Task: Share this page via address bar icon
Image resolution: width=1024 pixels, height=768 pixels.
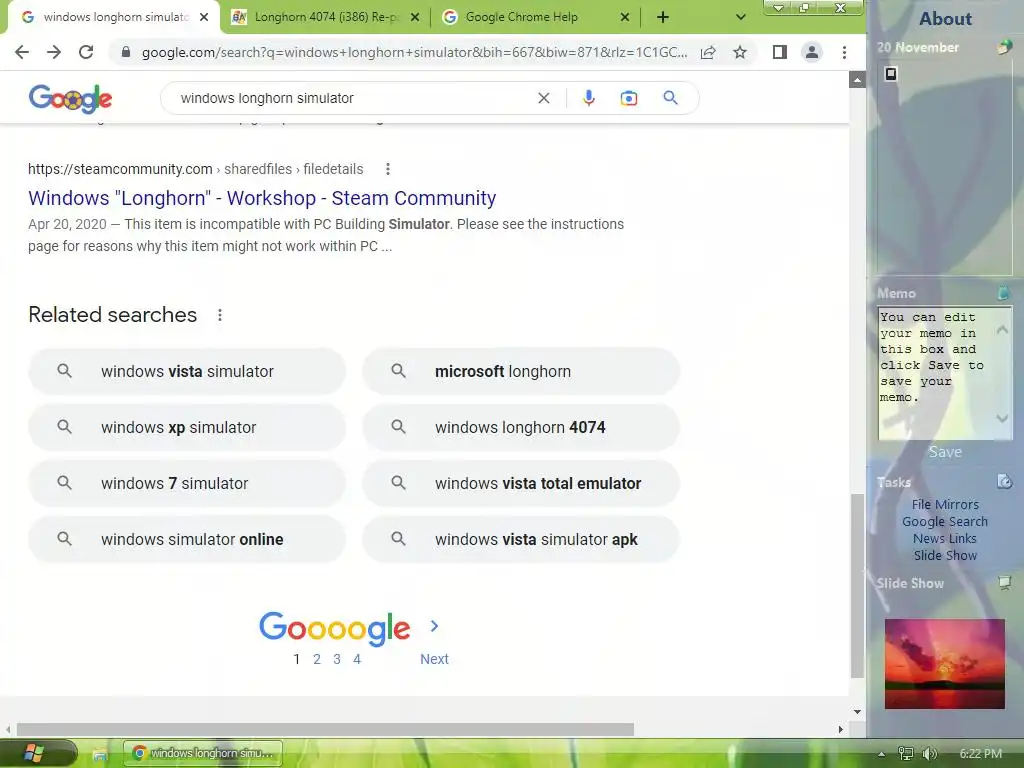Action: [708, 52]
